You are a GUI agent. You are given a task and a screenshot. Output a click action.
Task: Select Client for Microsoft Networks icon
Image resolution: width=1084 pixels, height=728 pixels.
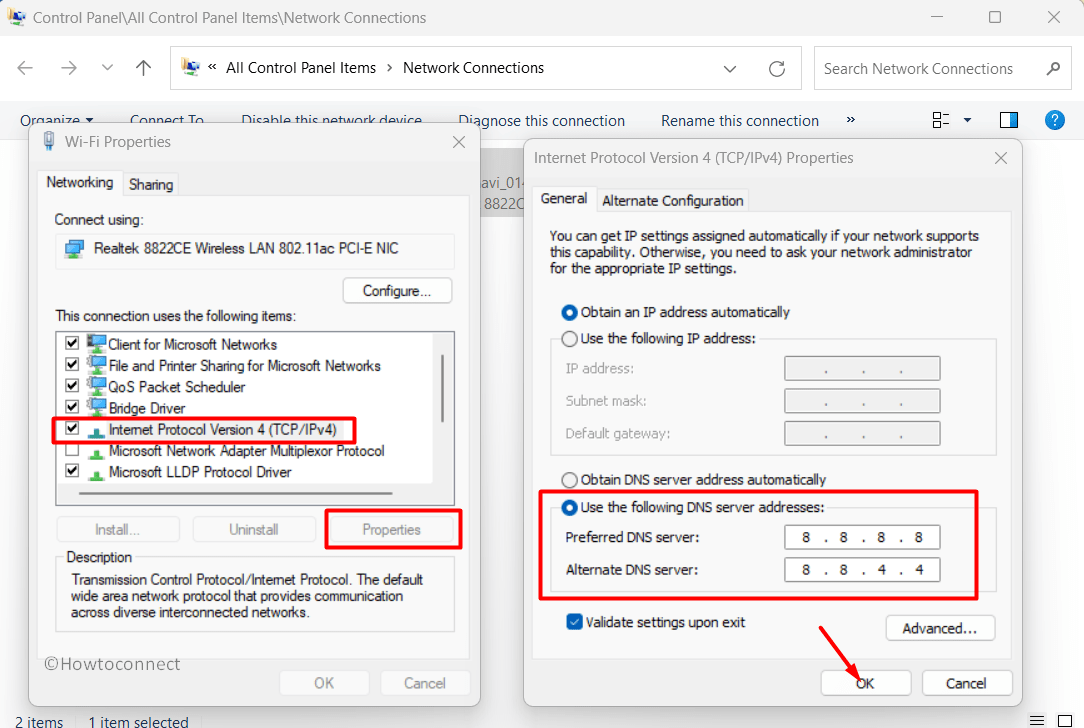tap(96, 343)
